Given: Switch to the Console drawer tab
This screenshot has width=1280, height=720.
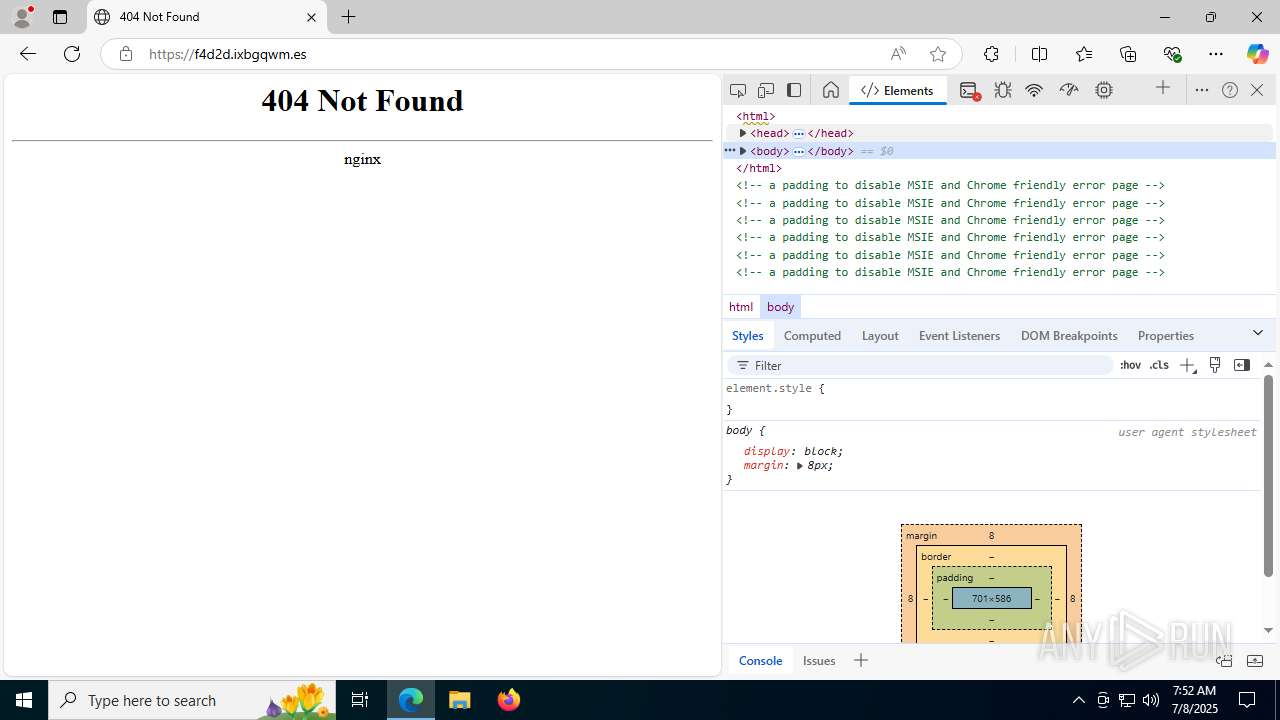Looking at the screenshot, I should [760, 660].
